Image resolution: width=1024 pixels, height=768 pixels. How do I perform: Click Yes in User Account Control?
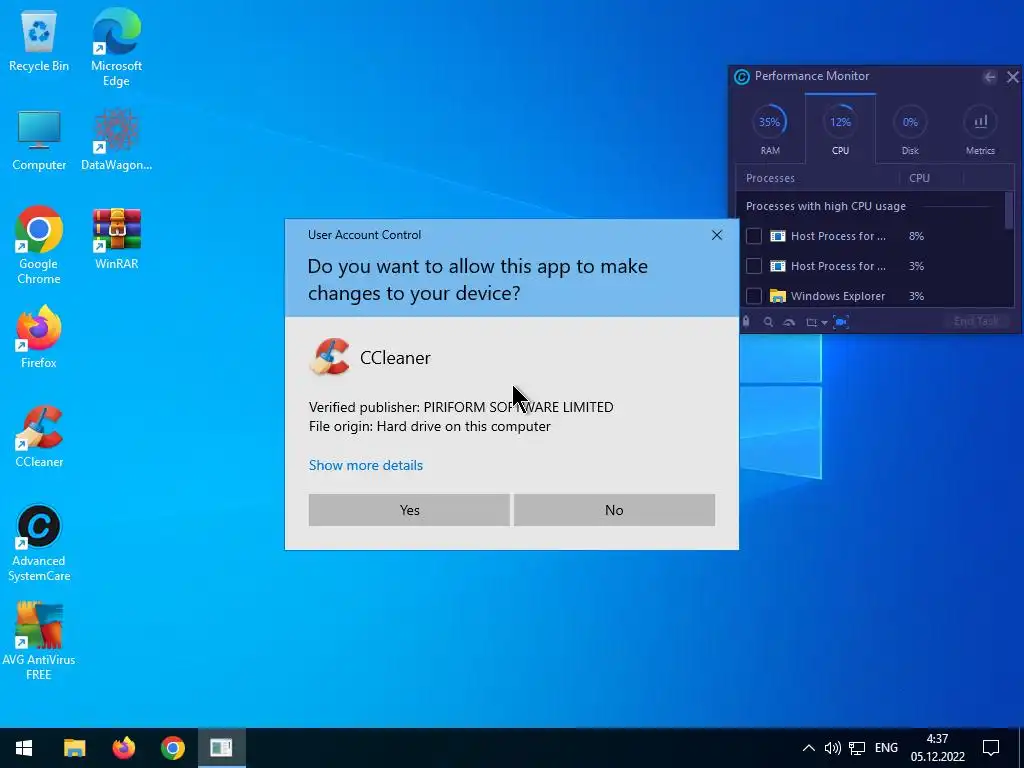coord(409,510)
